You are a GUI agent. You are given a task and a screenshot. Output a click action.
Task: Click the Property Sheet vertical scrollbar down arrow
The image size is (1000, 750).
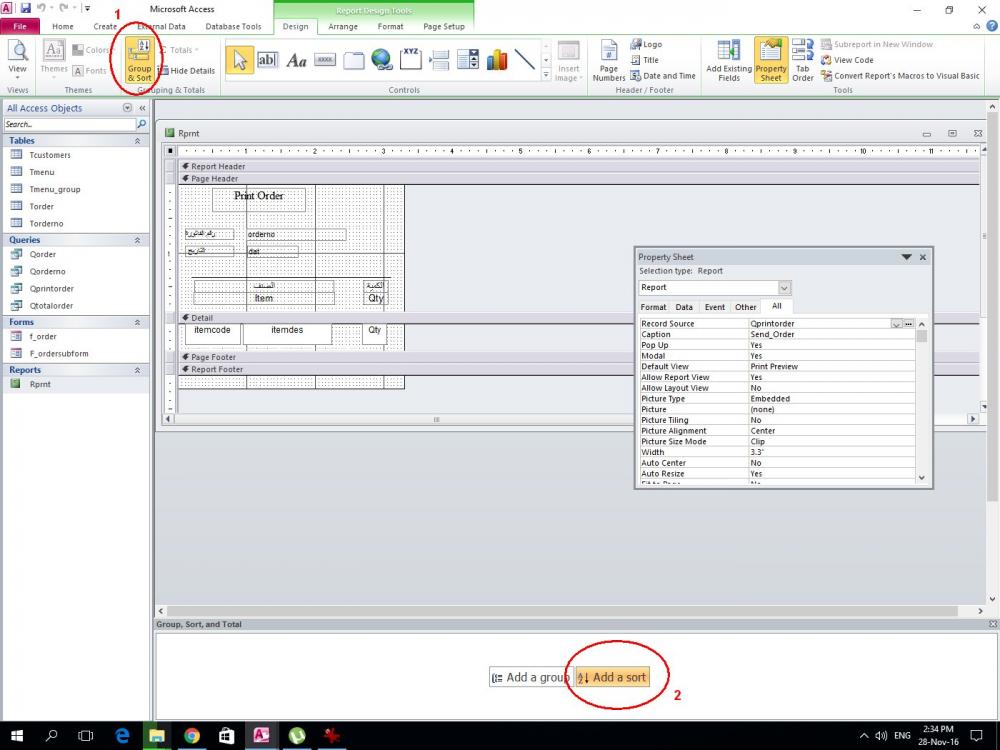coord(922,478)
